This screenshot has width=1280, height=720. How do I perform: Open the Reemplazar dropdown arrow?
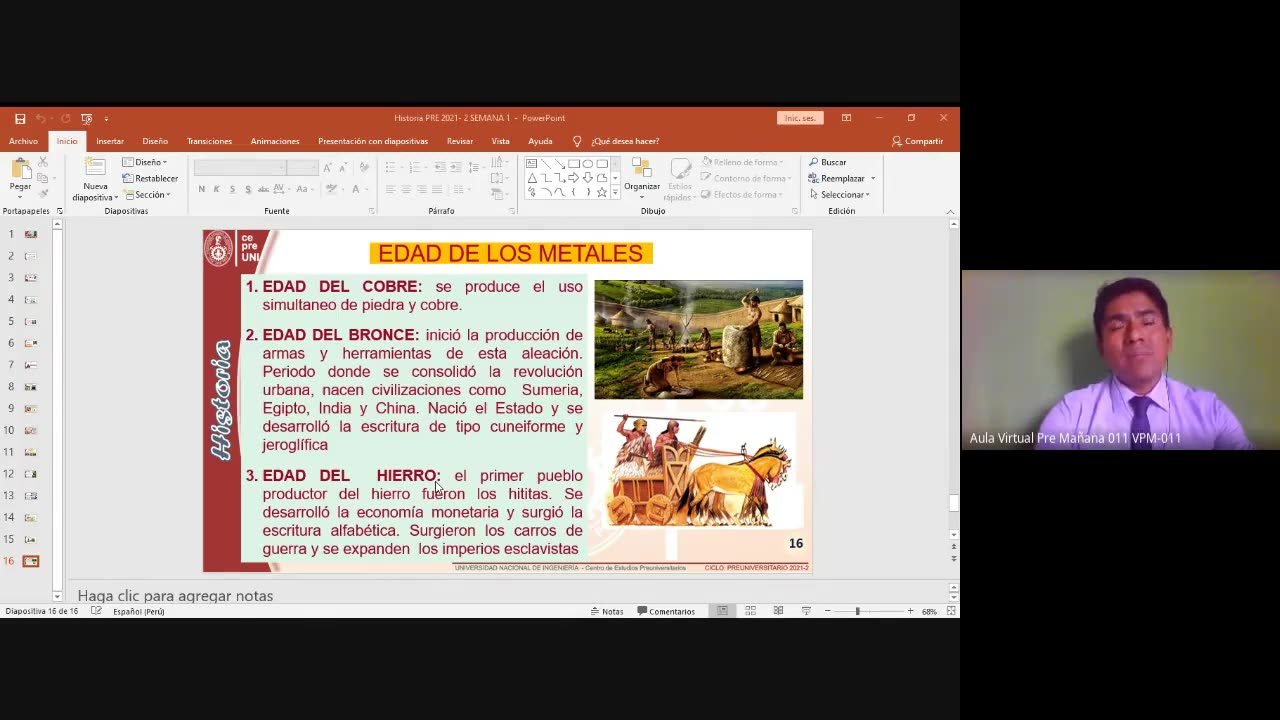[x=873, y=178]
